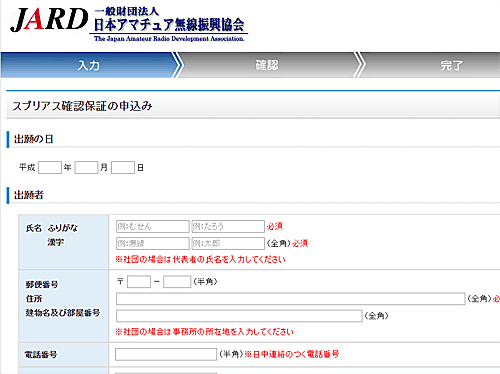The image size is (500, 374).
Task: Select the 入力 step tab
Action: (x=89, y=65)
